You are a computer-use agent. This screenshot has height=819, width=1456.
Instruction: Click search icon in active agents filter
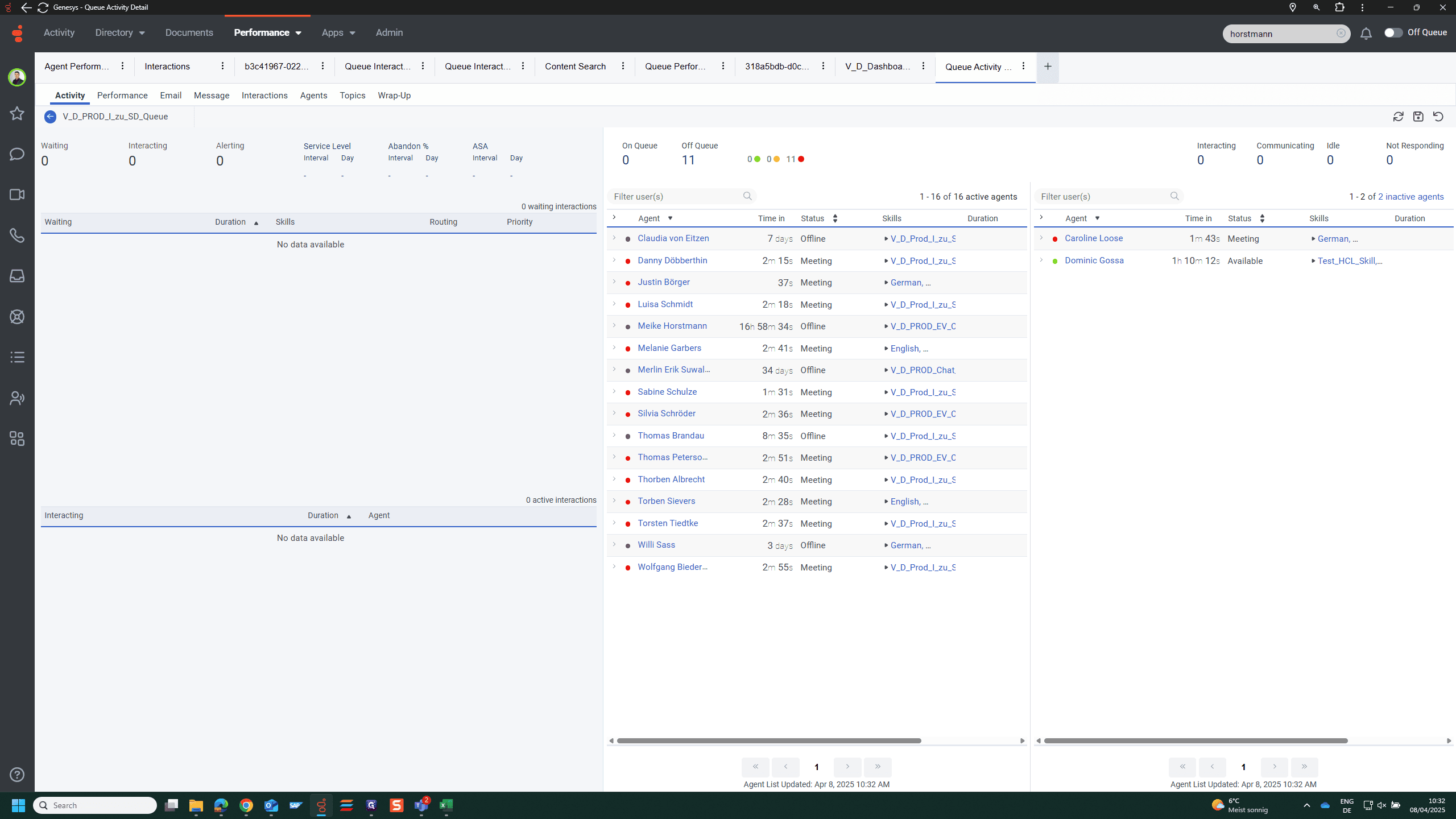pos(747,196)
